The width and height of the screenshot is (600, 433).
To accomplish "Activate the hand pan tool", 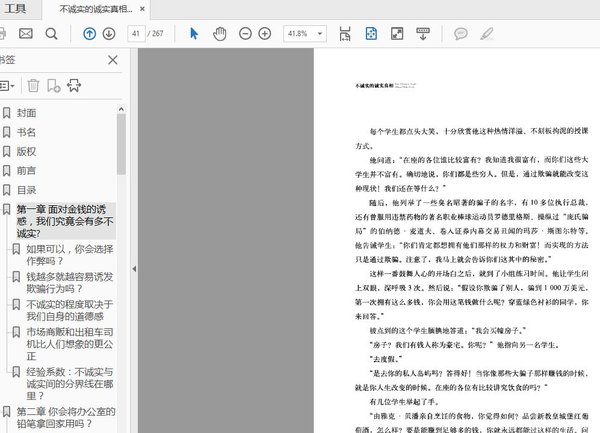I will [x=221, y=34].
